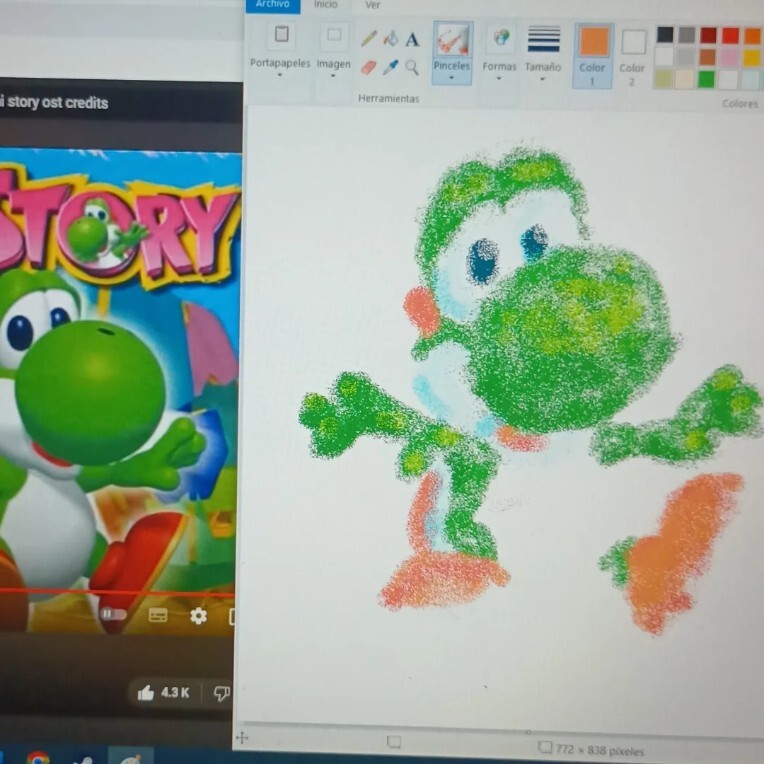Screen dimensions: 764x764
Task: Select Color 1 orange button
Action: click(593, 56)
